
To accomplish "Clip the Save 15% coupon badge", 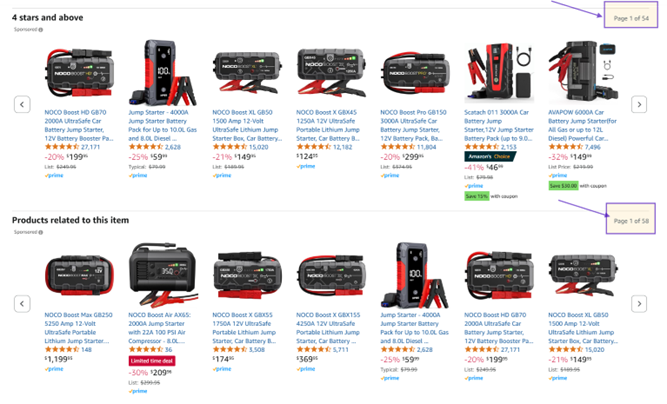I will [476, 196].
